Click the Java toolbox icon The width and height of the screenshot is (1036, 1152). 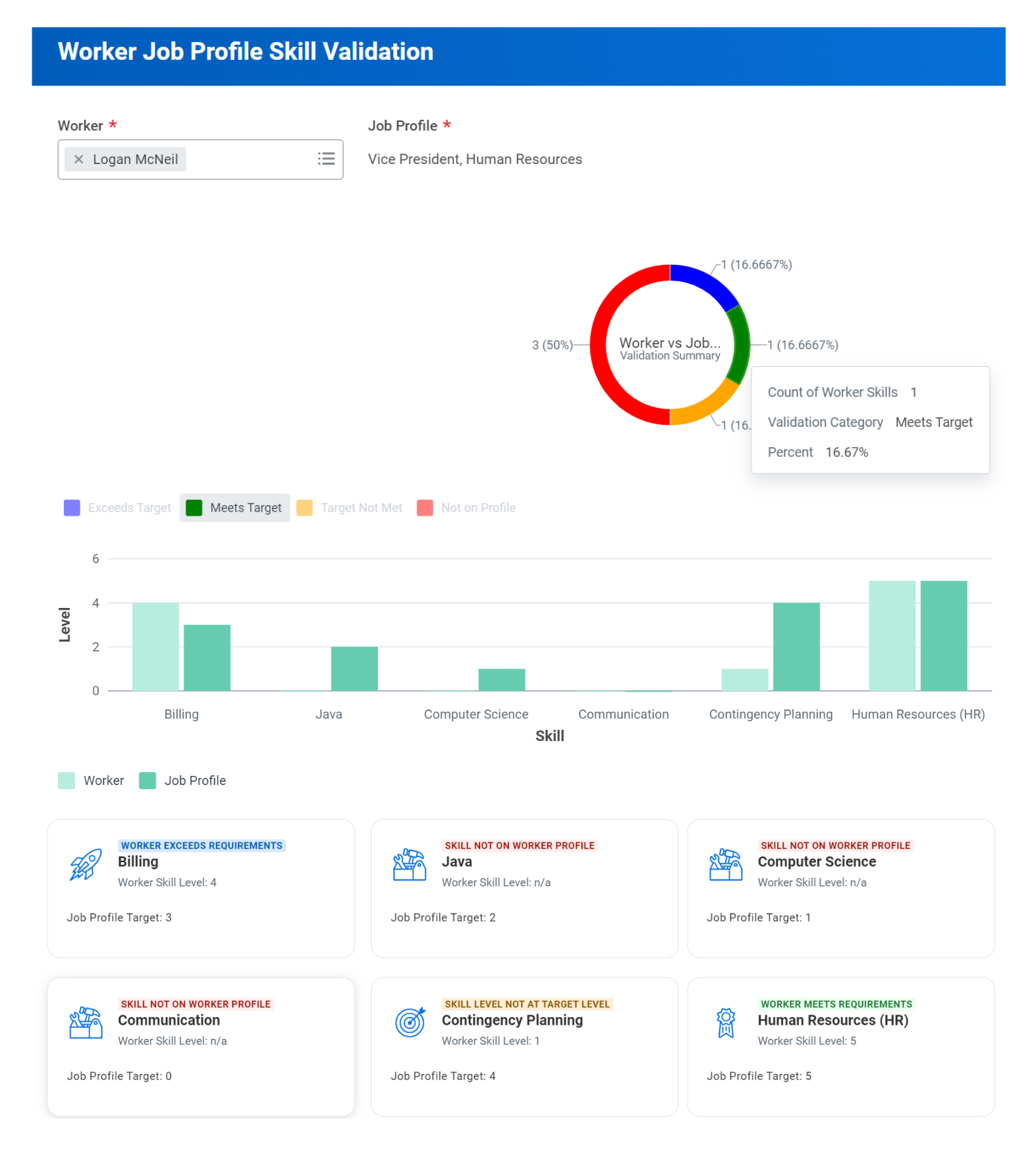pyautogui.click(x=410, y=864)
